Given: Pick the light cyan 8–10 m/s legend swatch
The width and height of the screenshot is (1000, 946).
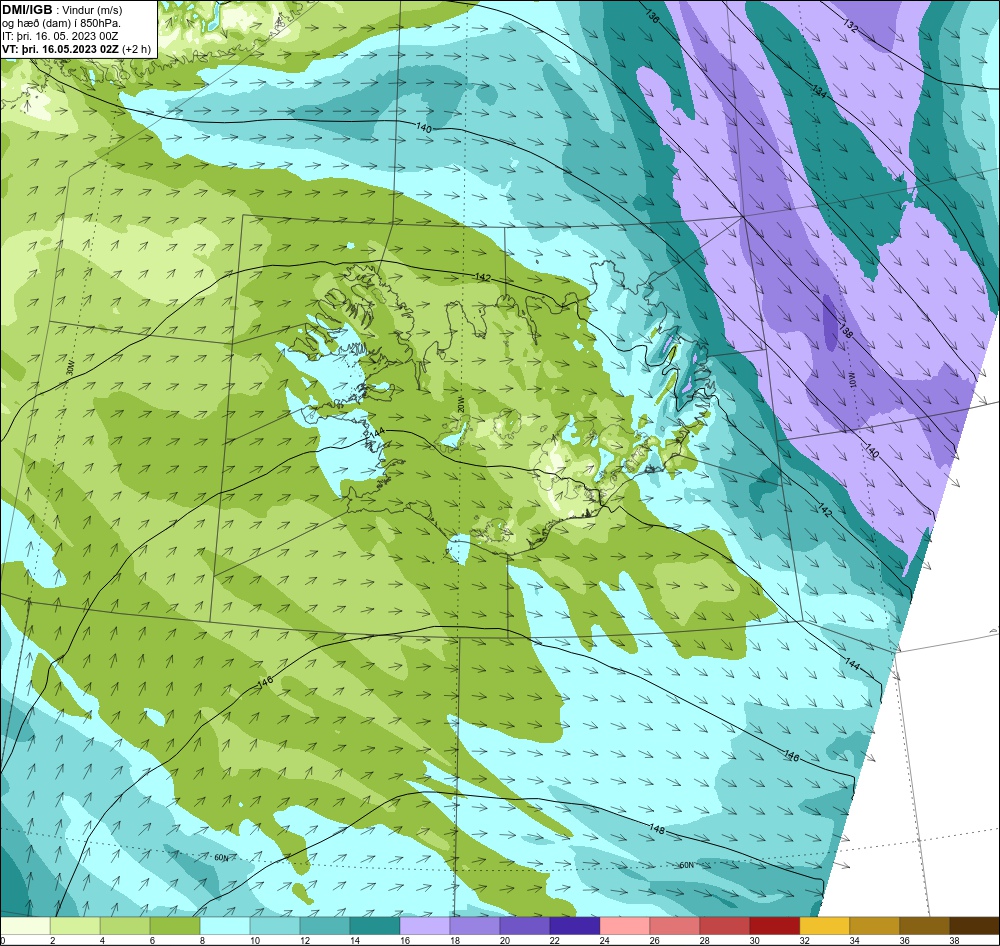Looking at the screenshot, I should coord(225,926).
